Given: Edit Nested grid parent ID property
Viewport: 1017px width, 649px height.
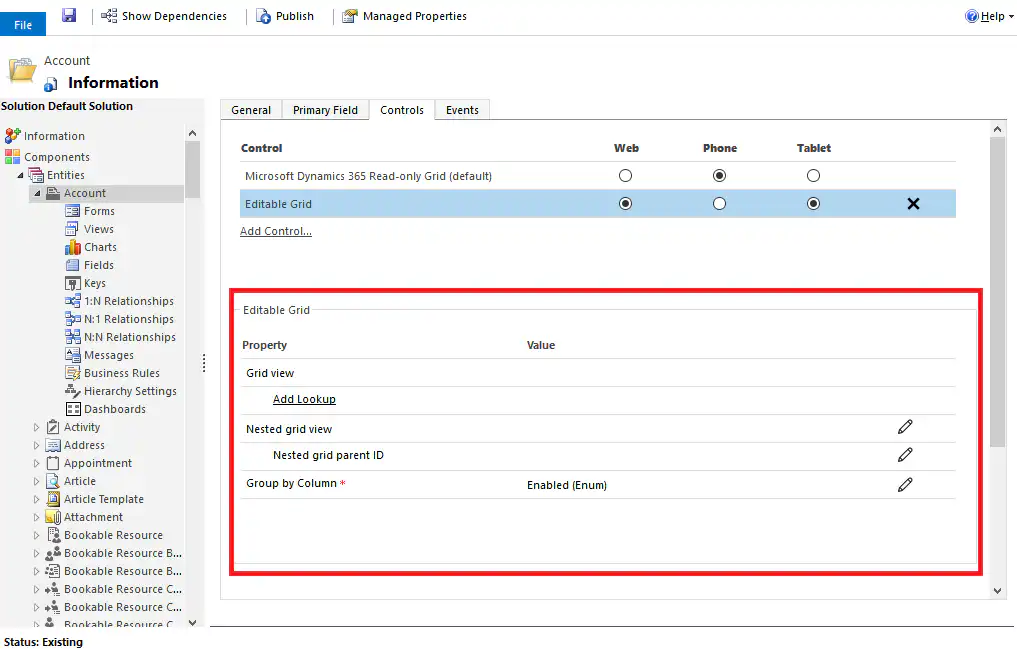Looking at the screenshot, I should (x=905, y=455).
